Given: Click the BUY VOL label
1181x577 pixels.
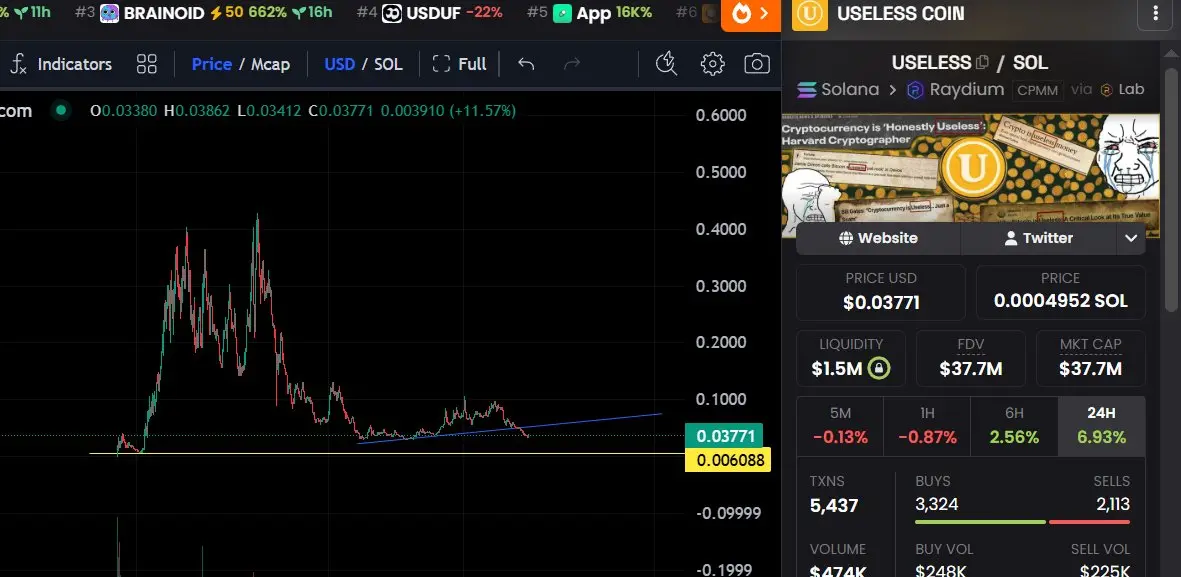Looking at the screenshot, I should (x=942, y=549).
